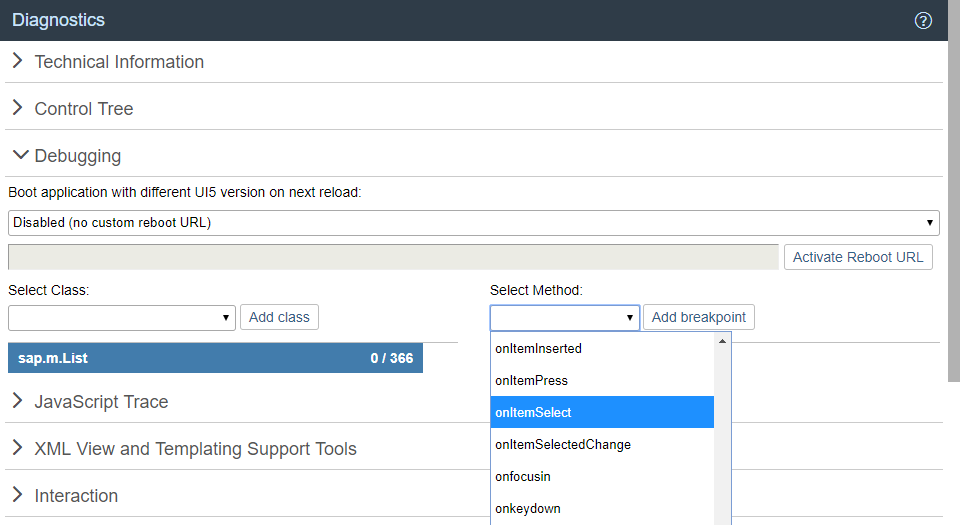Click the custom reboot URL input field
The image size is (960, 525).
[x=393, y=257]
